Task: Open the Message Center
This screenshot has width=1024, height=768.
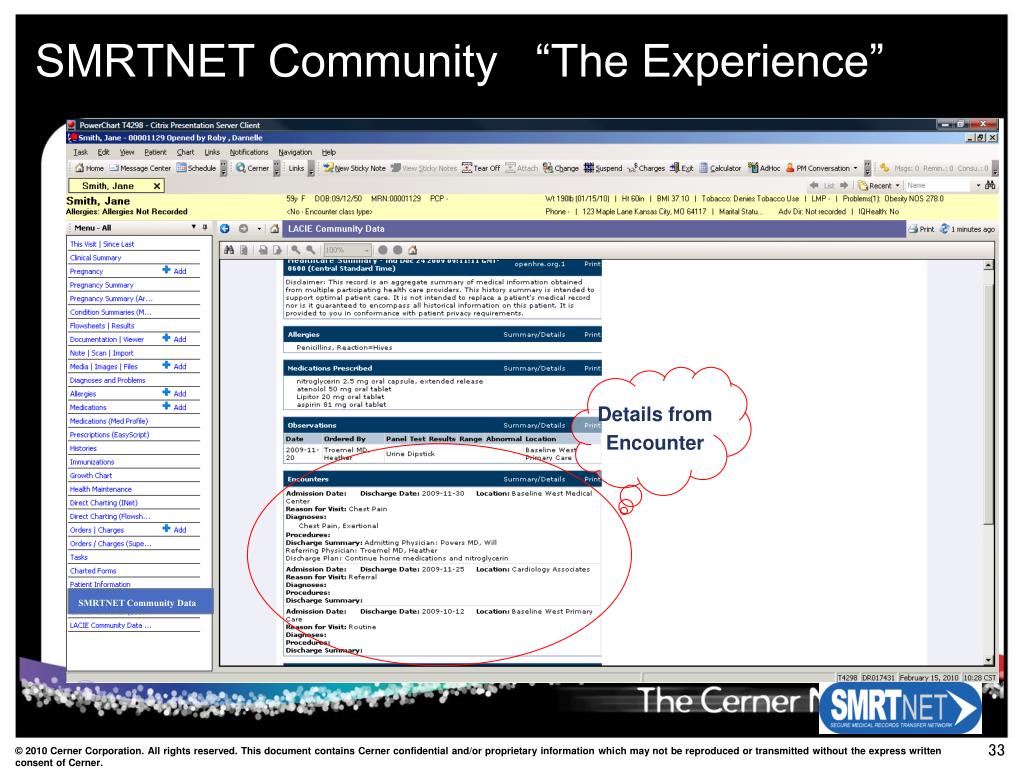Action: click(140, 168)
